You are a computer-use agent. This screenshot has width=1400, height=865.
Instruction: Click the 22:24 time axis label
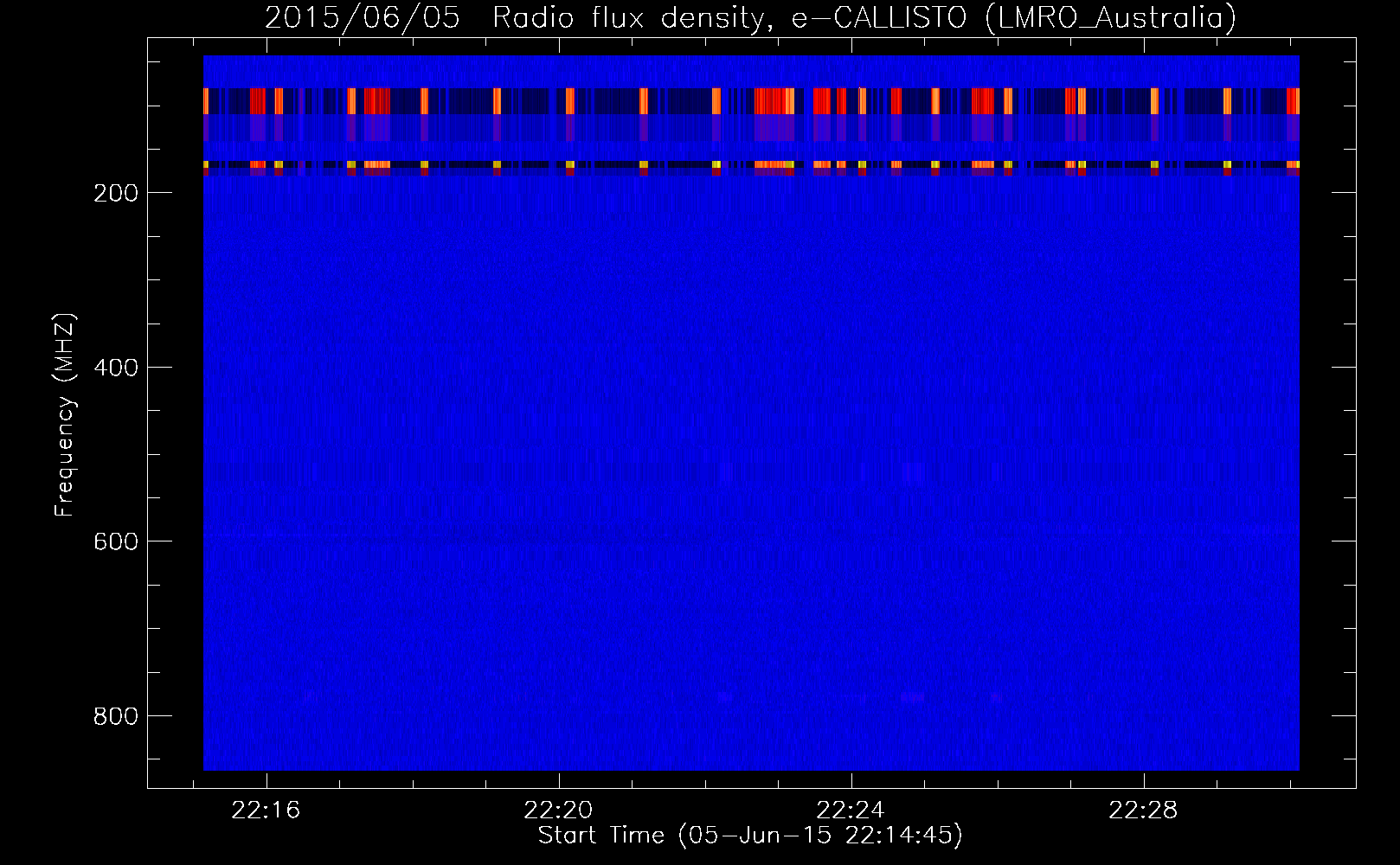pos(851,811)
